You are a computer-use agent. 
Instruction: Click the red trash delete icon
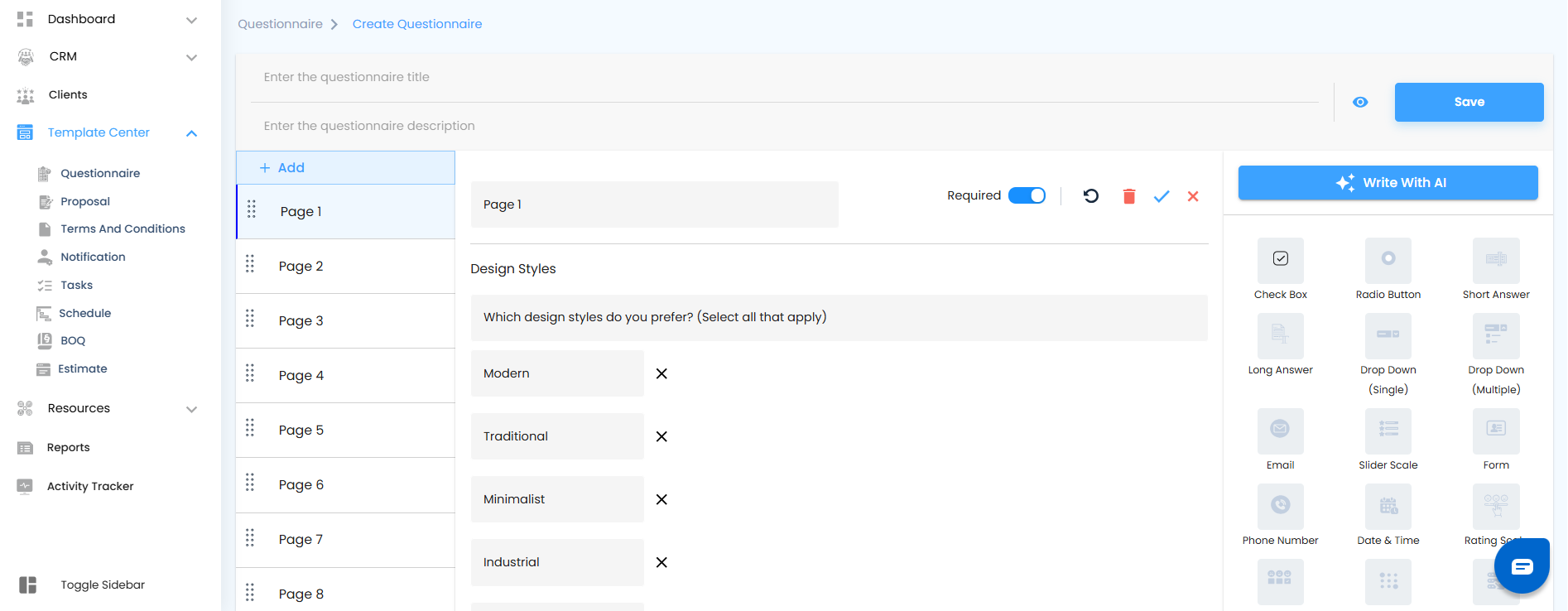[1128, 196]
